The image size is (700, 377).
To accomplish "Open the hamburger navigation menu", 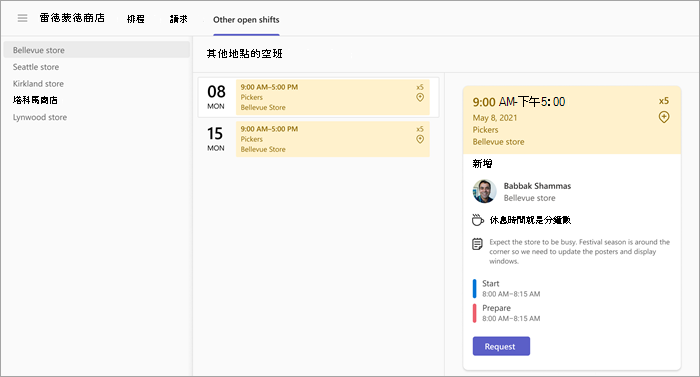I will (22, 18).
